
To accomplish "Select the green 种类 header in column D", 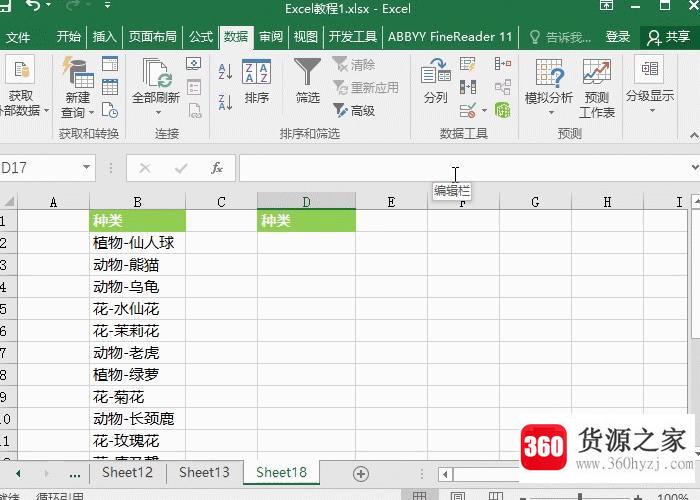I will click(x=306, y=221).
